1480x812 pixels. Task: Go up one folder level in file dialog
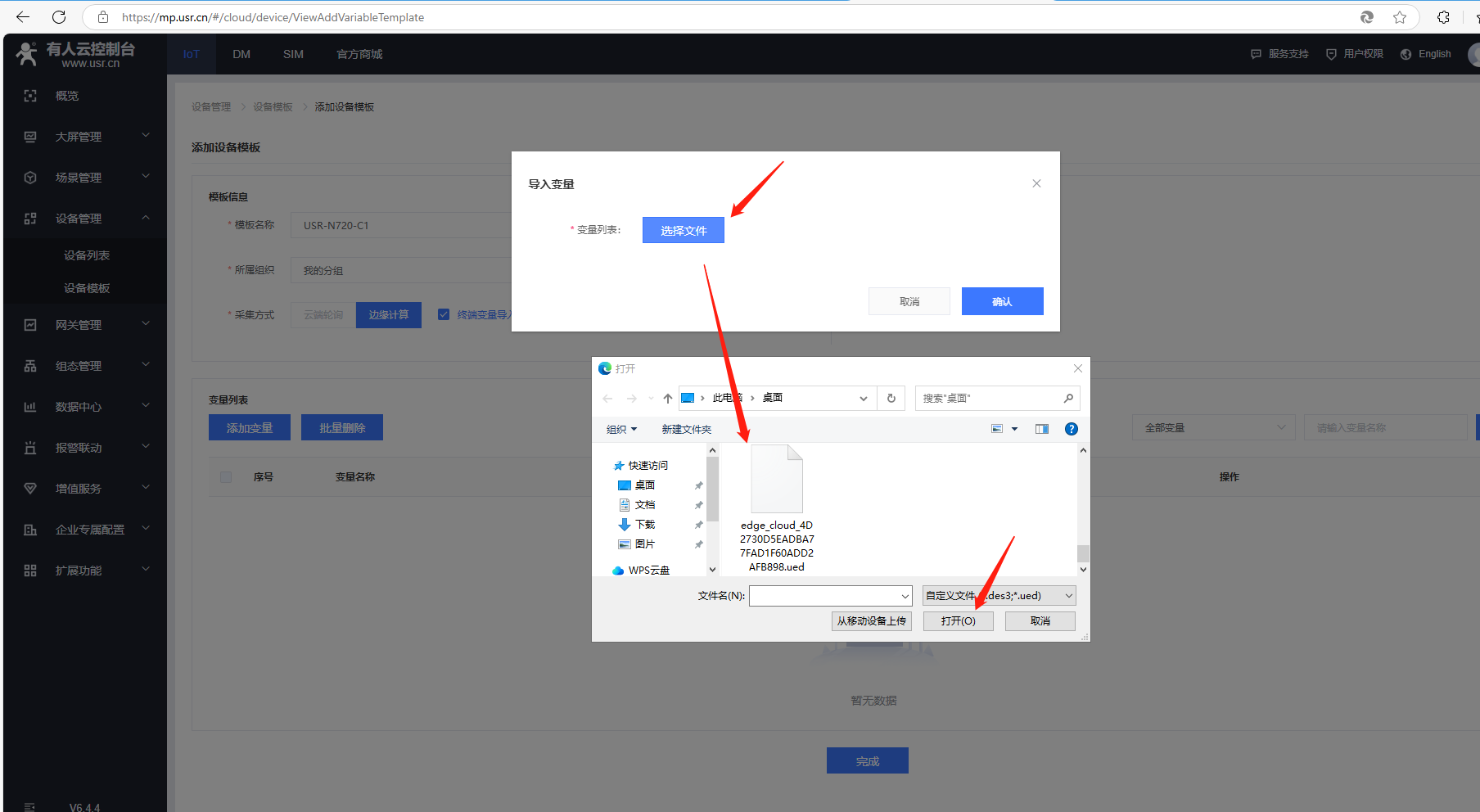pos(668,399)
